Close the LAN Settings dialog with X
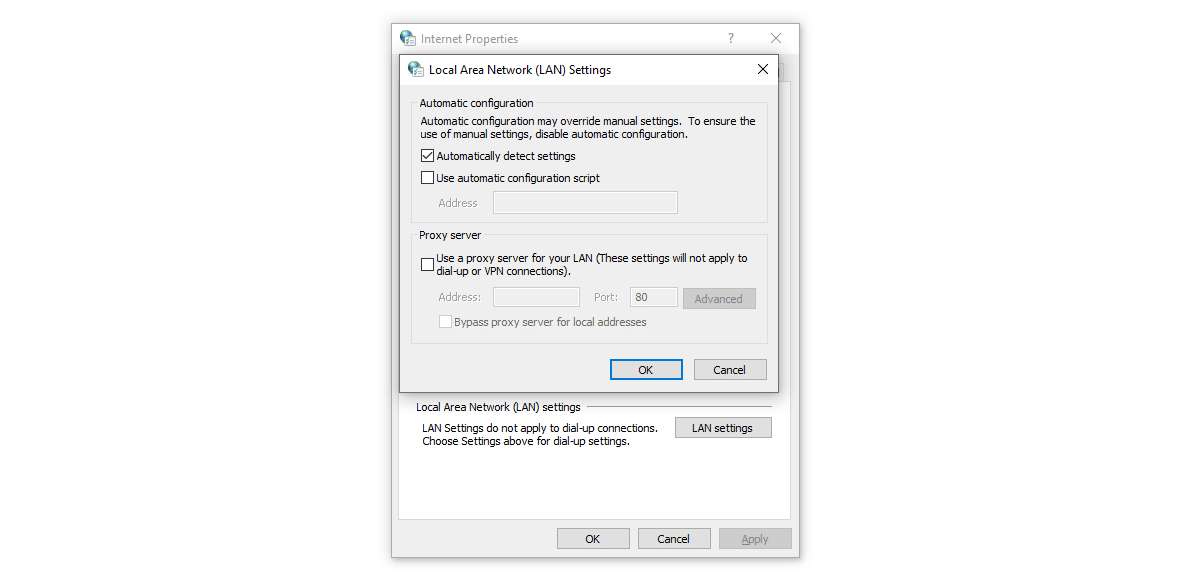Screen dimensions: 1189x577 (x=763, y=69)
